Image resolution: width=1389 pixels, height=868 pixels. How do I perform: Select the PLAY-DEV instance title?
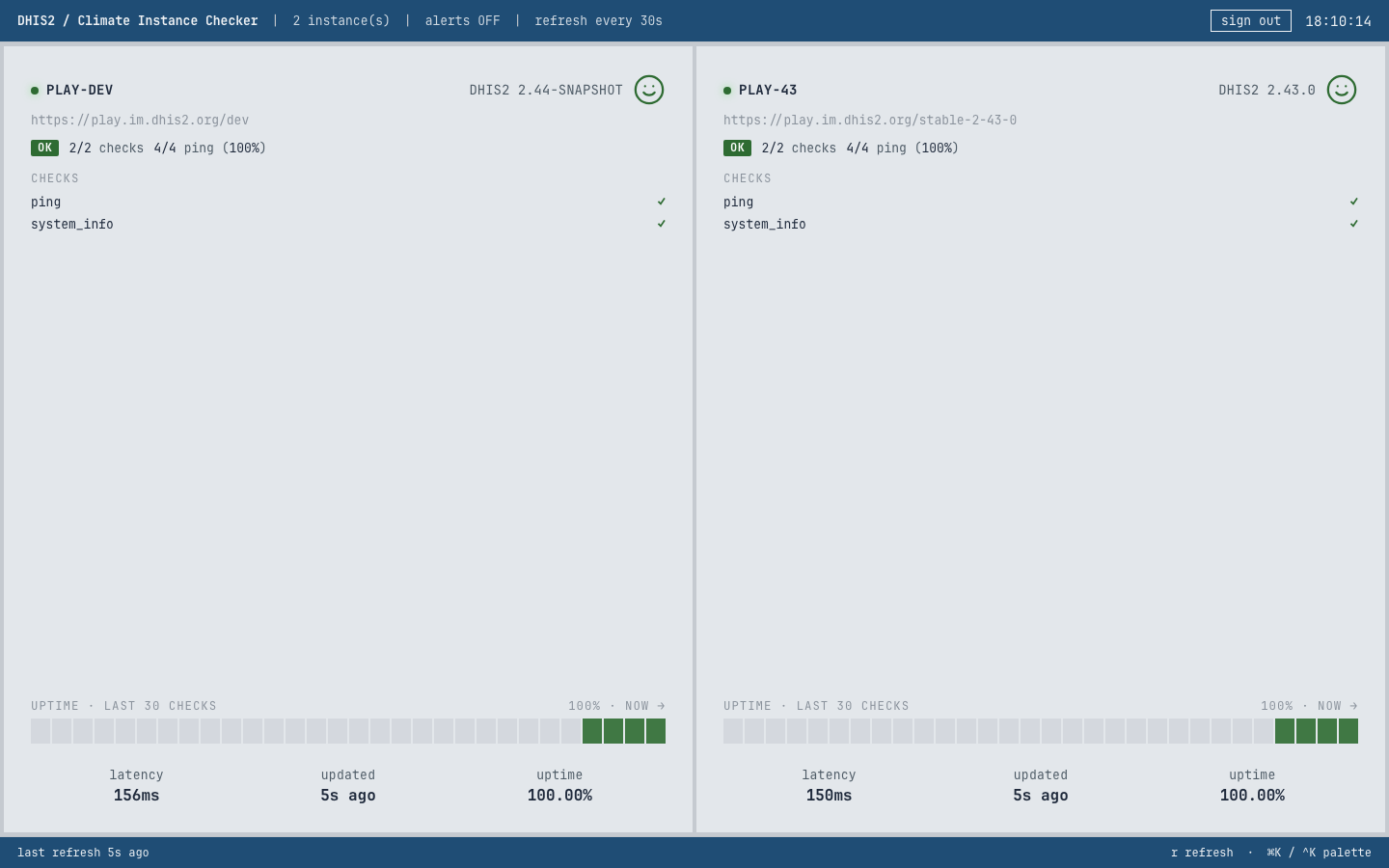(80, 90)
